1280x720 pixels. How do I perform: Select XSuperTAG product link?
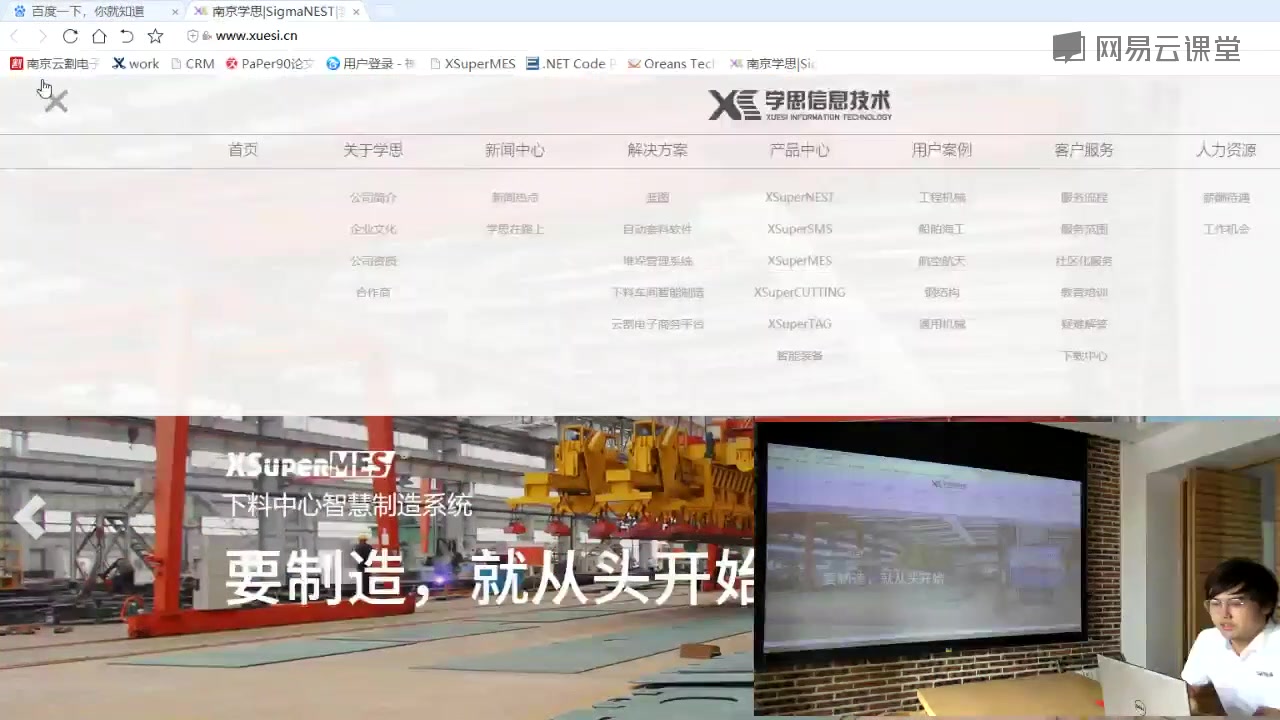[799, 324]
